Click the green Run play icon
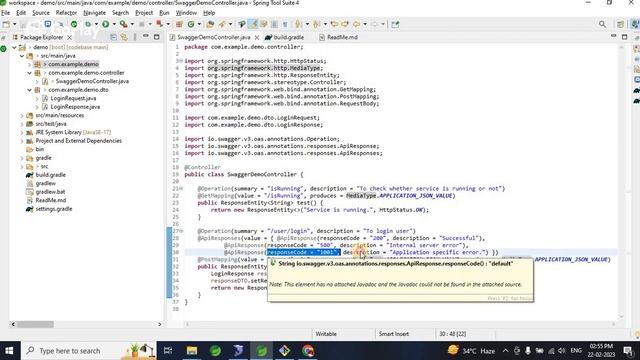The width and height of the screenshot is (640, 360). coord(106,24)
